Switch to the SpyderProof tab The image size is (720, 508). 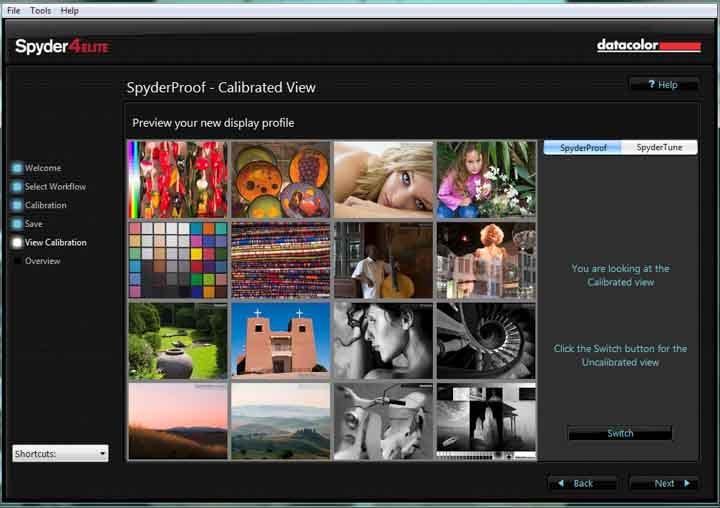click(x=583, y=147)
